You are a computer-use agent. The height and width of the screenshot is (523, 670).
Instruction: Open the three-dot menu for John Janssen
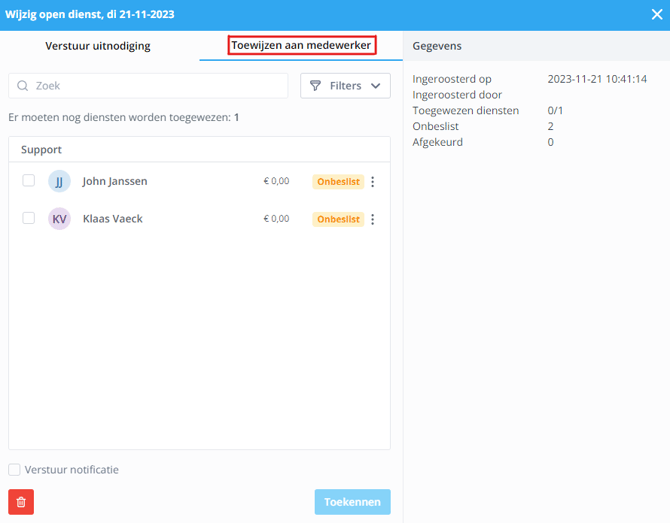point(373,182)
